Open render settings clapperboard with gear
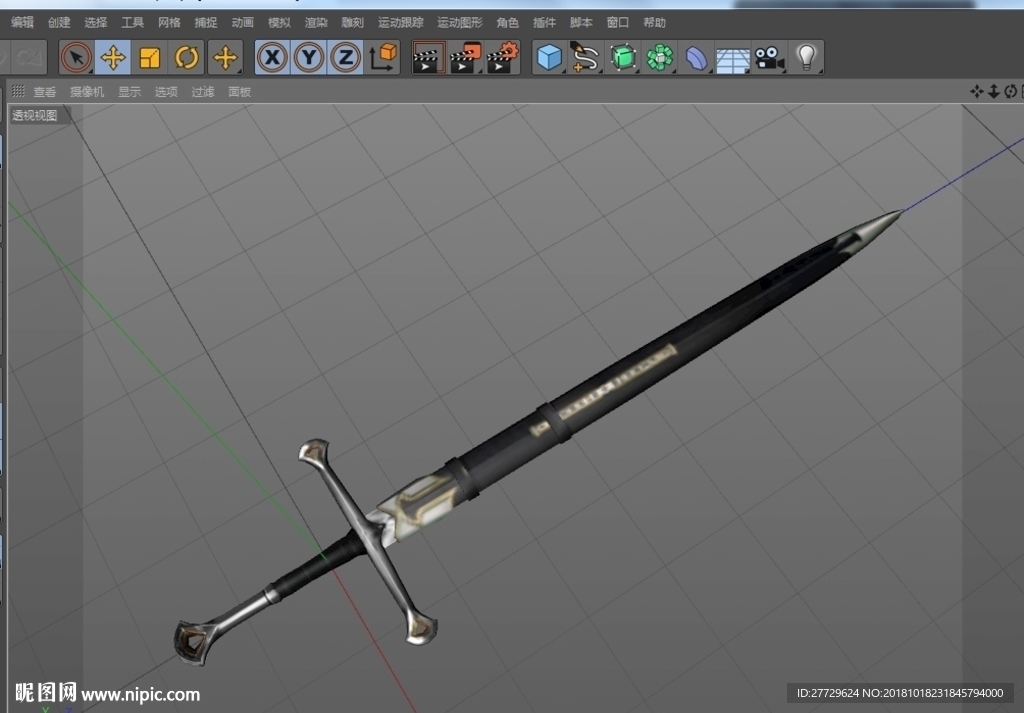This screenshot has height=713, width=1024. coord(502,57)
